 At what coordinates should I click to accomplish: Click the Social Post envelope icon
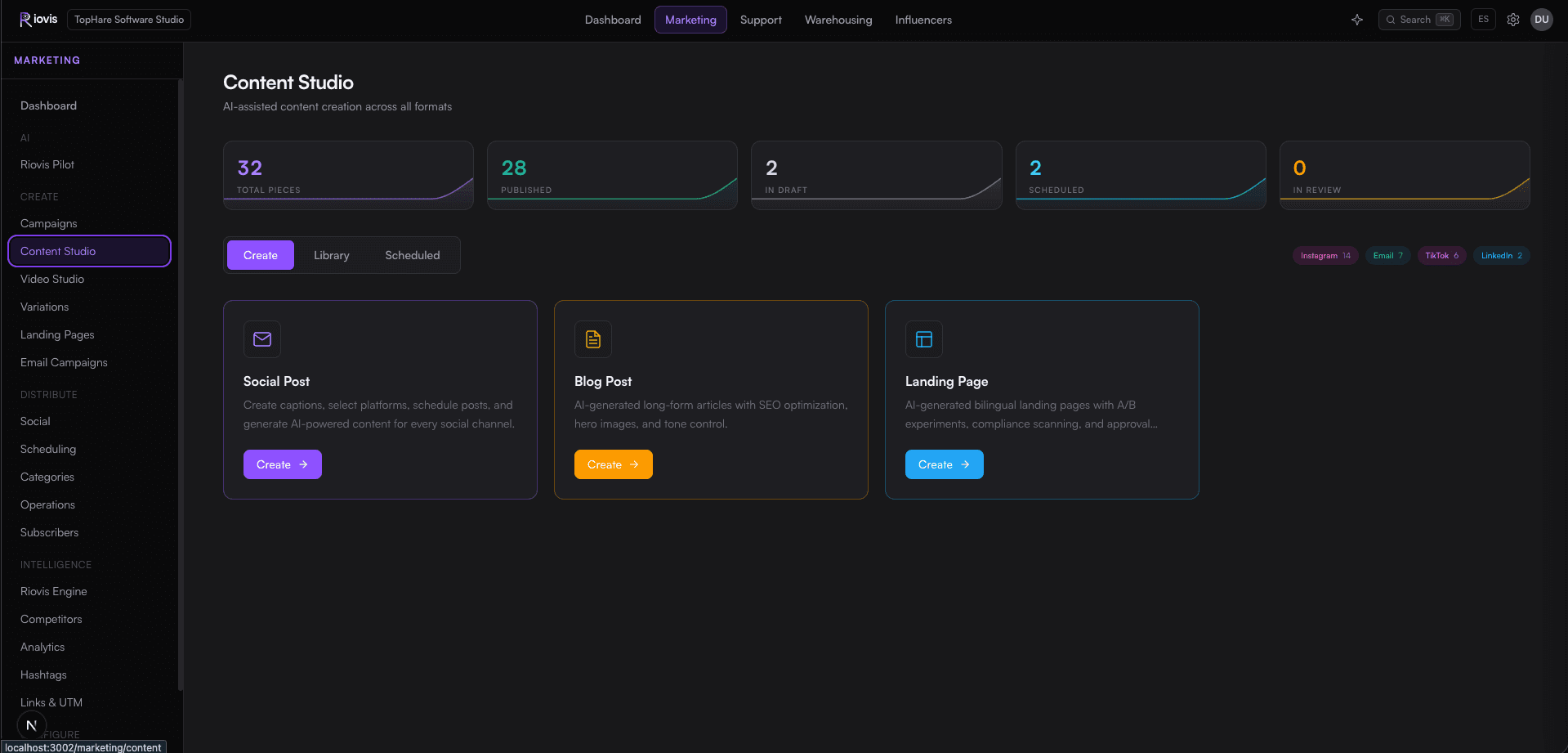click(x=262, y=339)
